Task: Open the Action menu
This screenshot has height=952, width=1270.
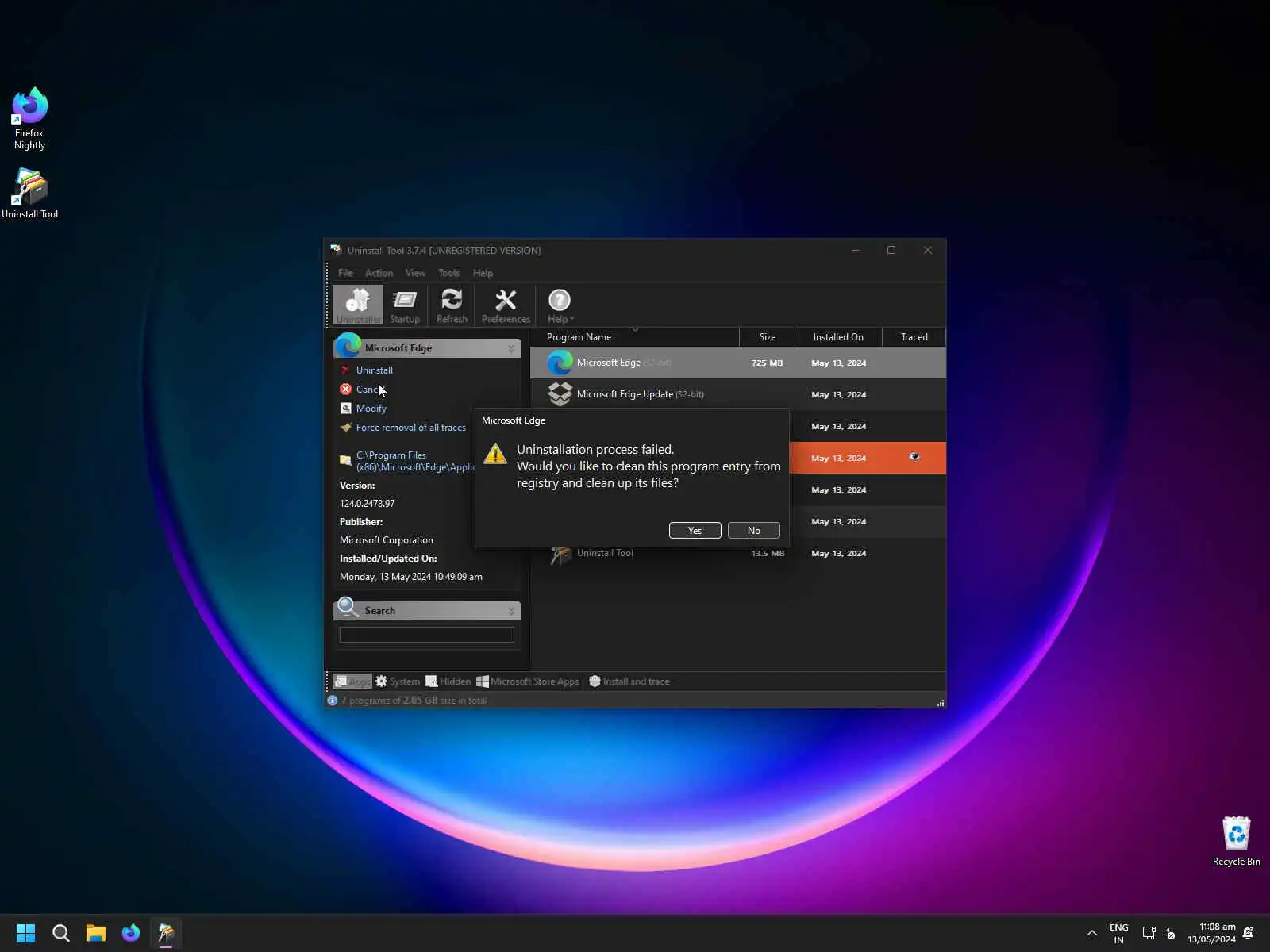Action: [379, 273]
